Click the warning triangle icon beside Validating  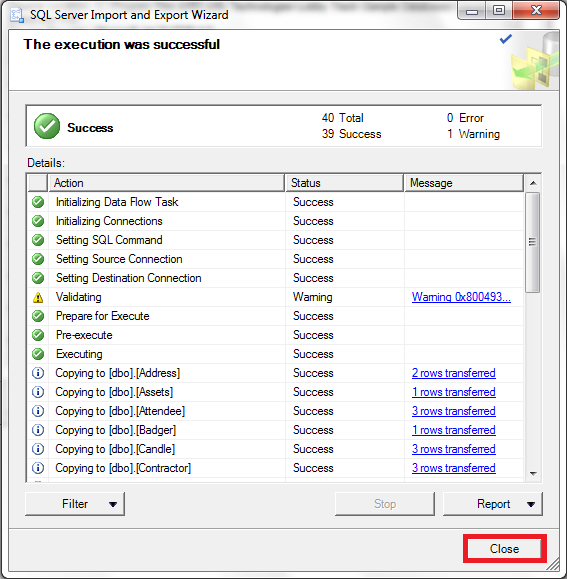tap(38, 297)
